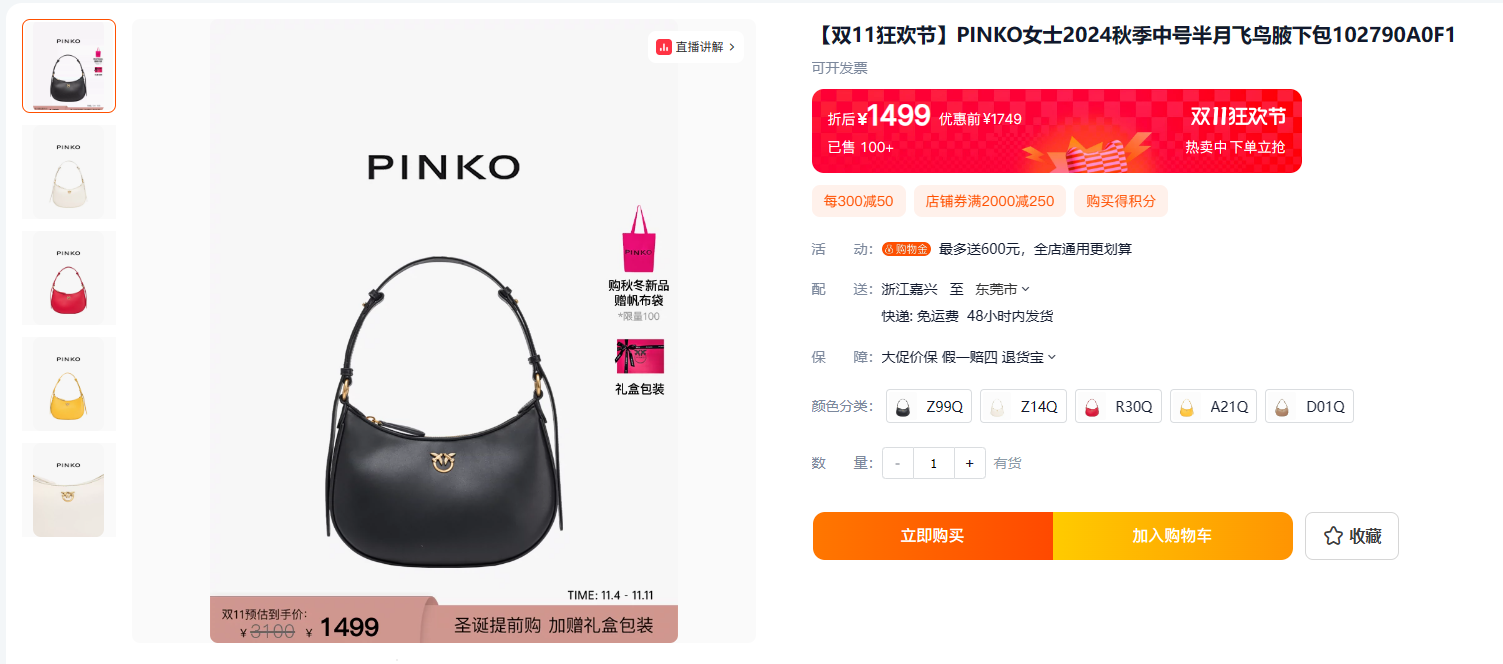The width and height of the screenshot is (1503, 664).
Task: Click the star icon on 收藏 button
Action: pos(1333,536)
